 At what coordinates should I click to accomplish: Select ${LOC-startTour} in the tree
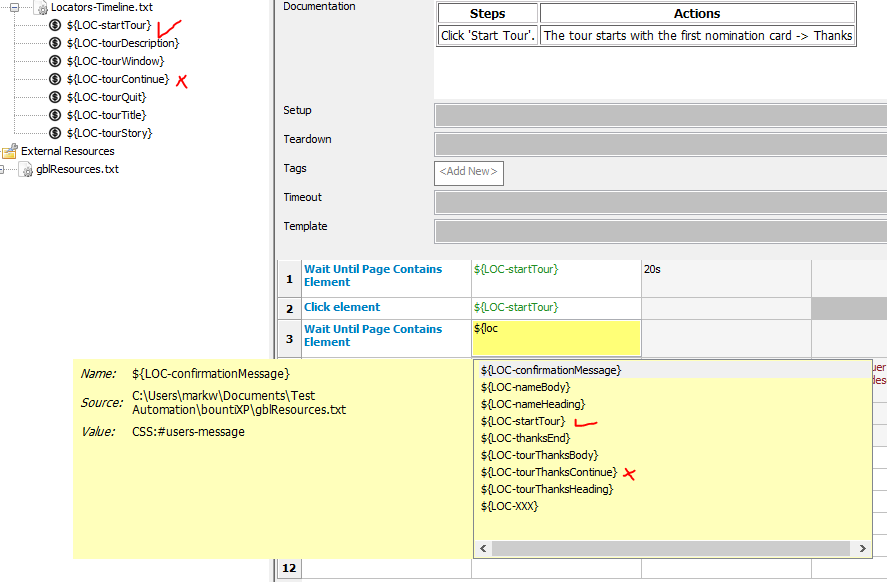tap(109, 25)
